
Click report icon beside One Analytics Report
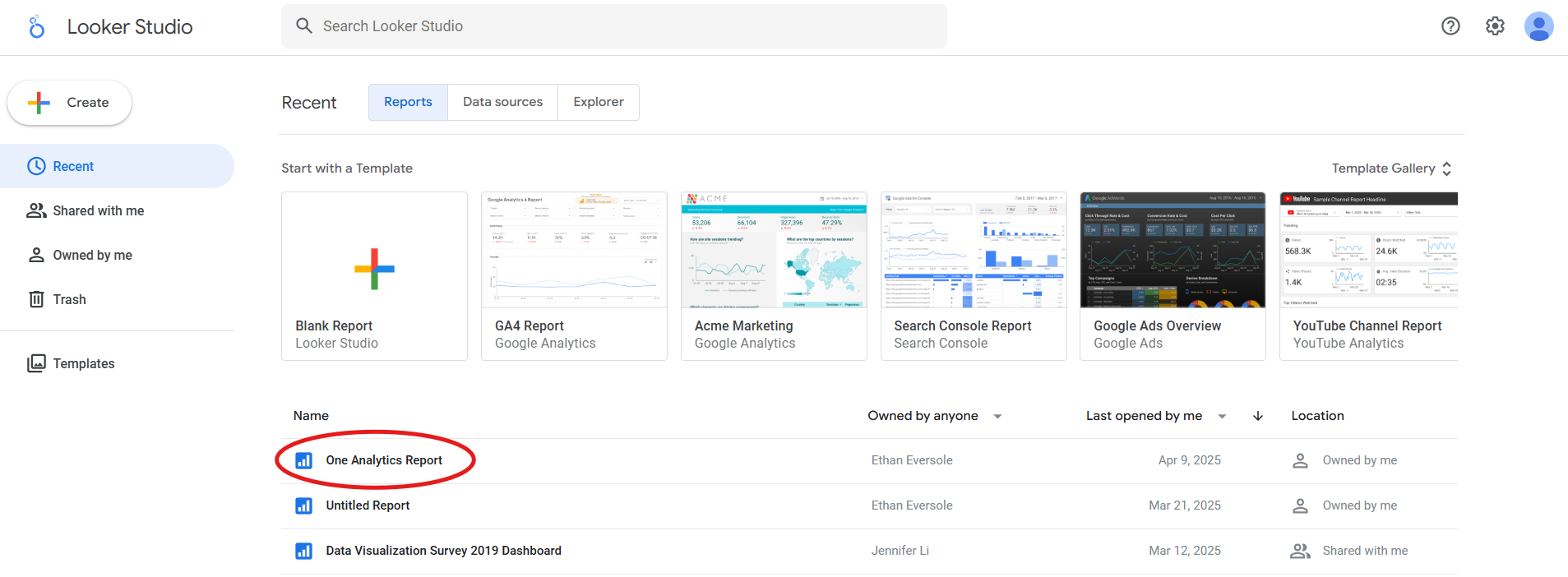(x=303, y=460)
